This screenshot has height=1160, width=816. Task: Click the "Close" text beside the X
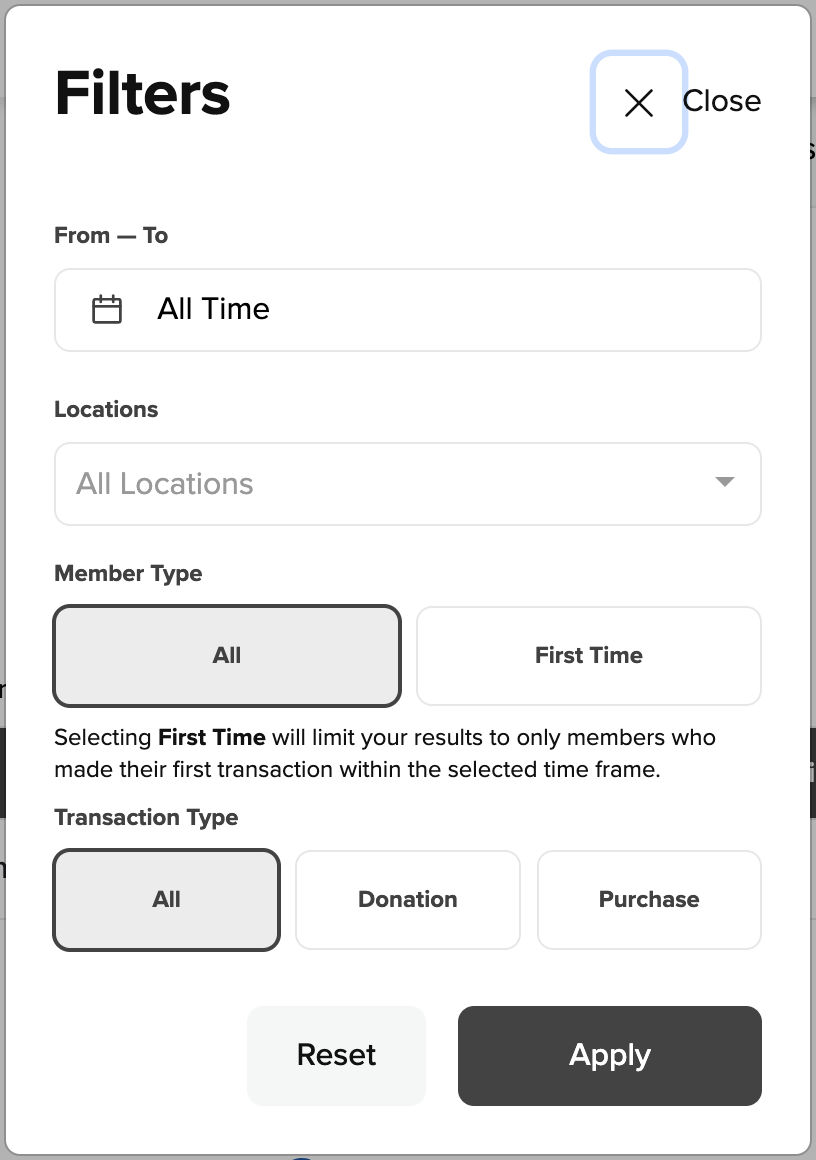coord(722,101)
